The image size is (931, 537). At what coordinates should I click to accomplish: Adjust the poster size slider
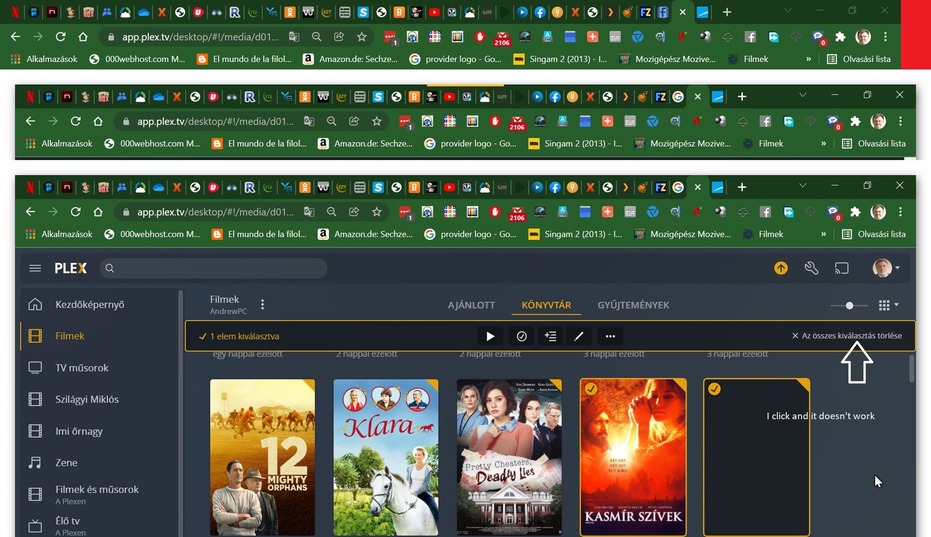coord(850,305)
